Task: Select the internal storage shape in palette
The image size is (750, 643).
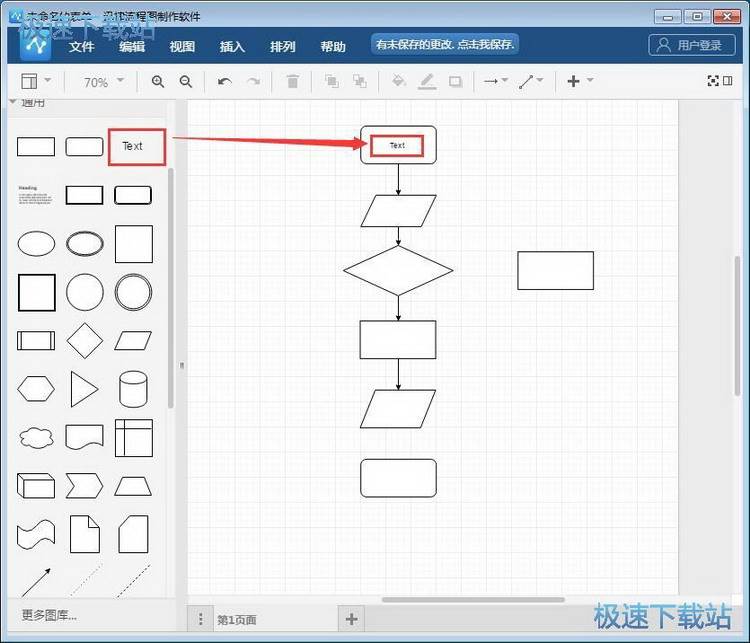Action: click(134, 438)
